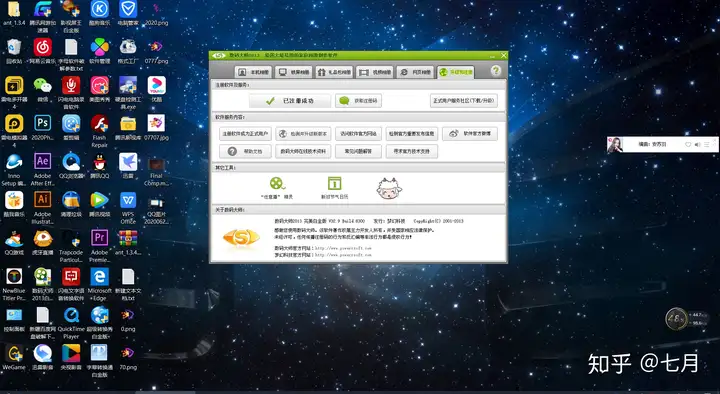Open Adobe Illustrator desktop icon

click(x=42, y=199)
